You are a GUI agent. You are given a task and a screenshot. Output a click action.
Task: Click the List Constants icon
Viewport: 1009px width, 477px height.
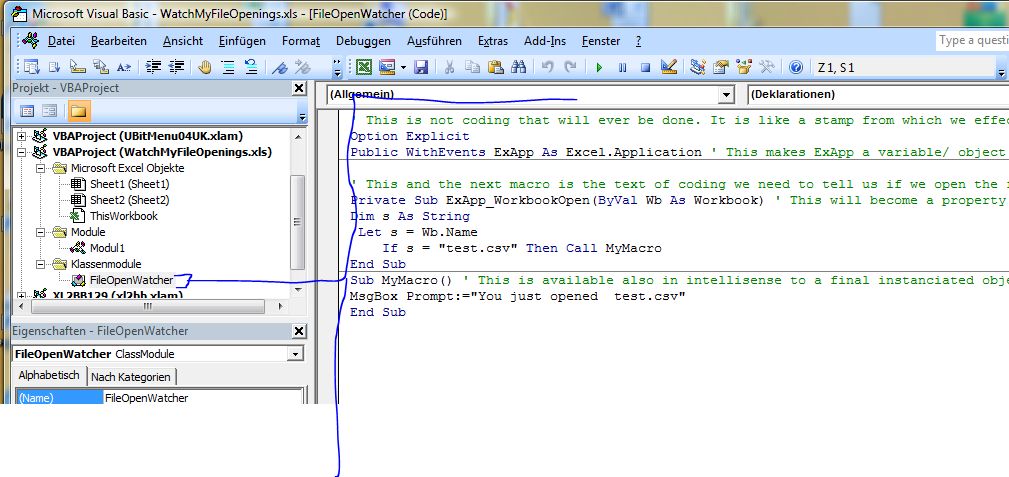click(55, 67)
